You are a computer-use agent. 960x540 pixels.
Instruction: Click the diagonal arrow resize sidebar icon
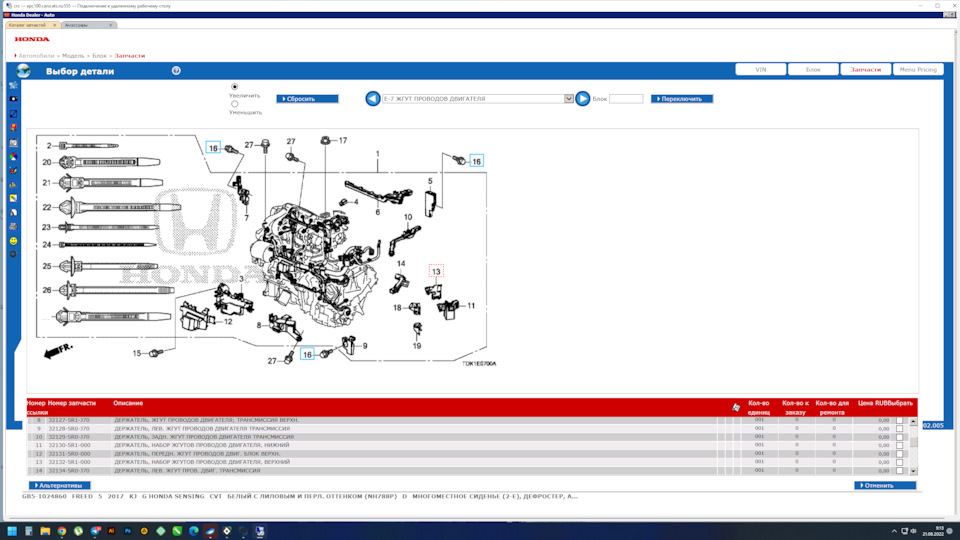point(13,113)
